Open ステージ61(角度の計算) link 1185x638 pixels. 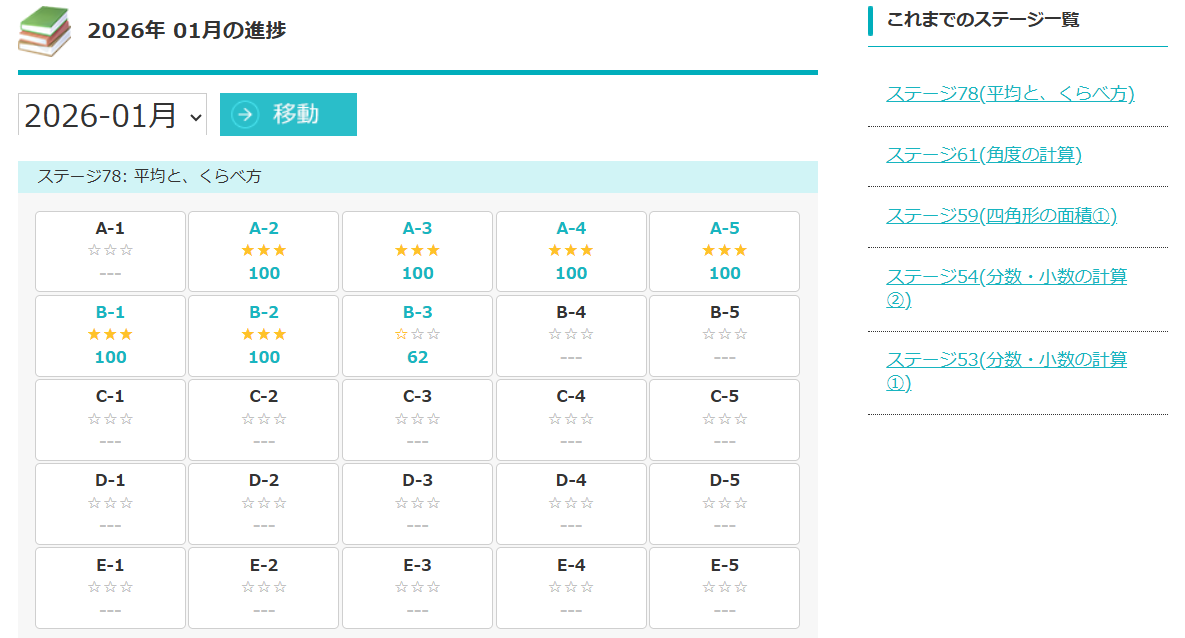click(984, 155)
